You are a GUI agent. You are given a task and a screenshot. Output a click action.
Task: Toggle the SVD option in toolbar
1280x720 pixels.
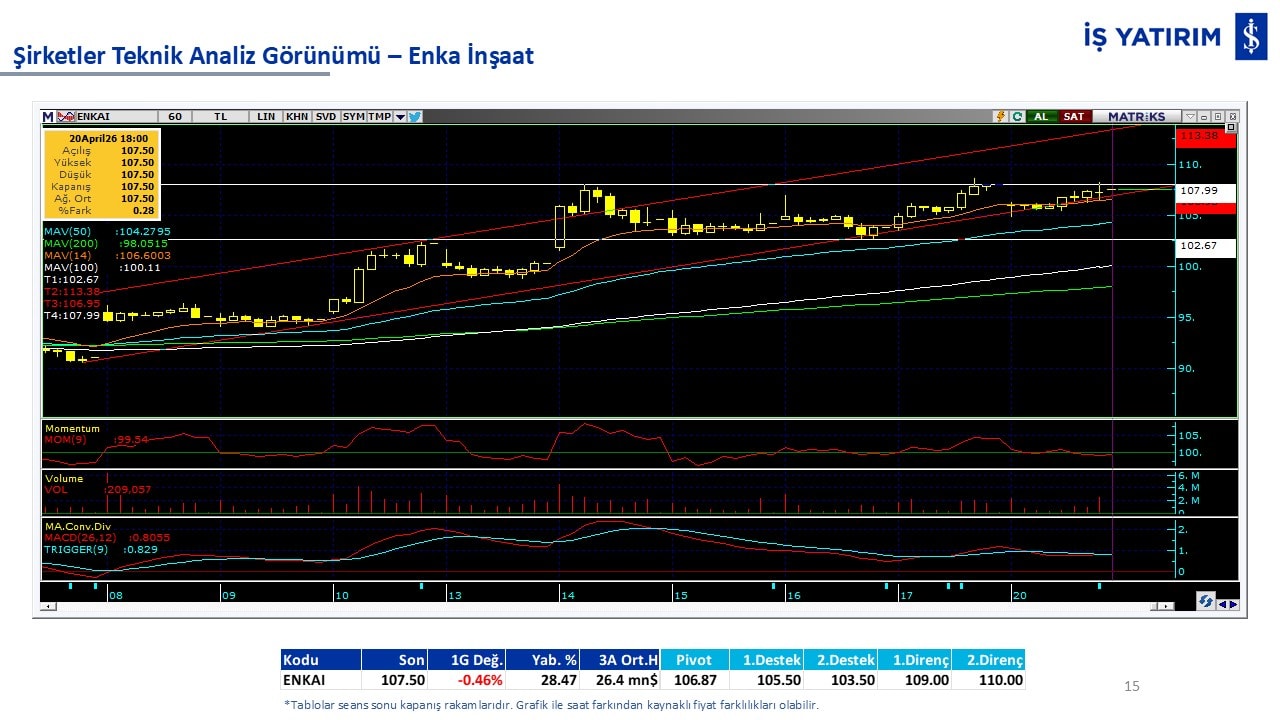pos(326,117)
